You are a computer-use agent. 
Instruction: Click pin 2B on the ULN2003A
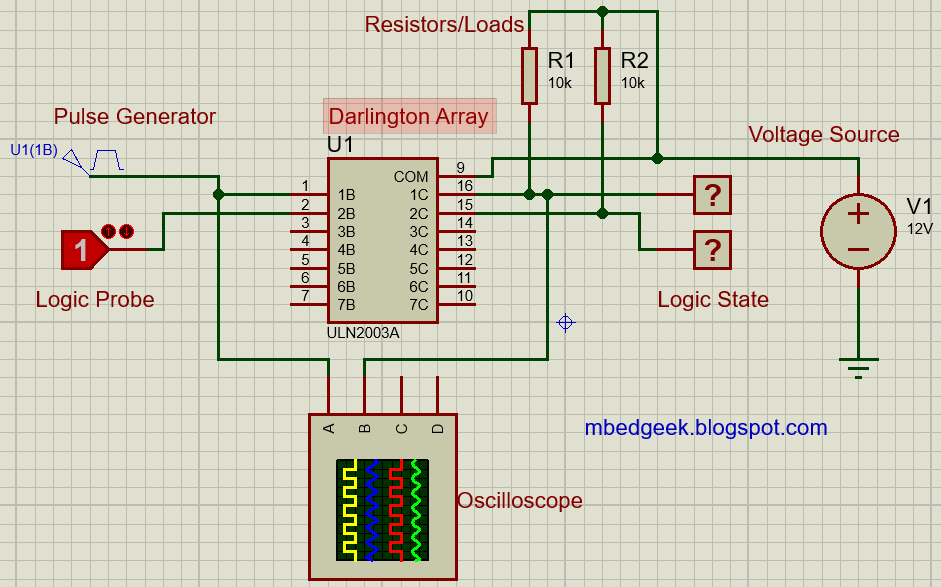pos(346,214)
